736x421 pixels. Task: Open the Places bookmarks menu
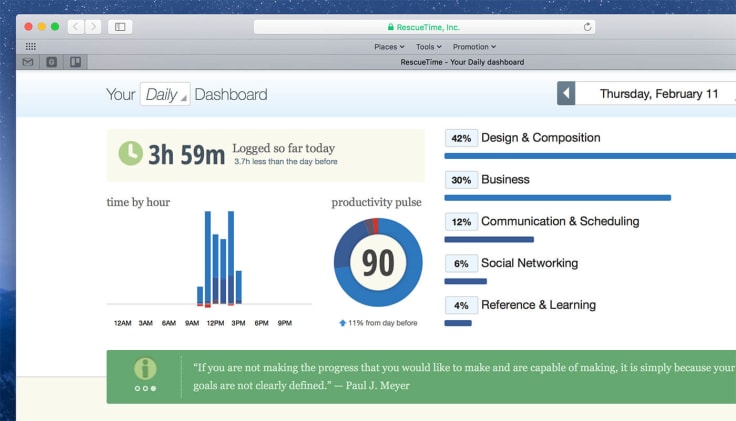click(x=389, y=46)
